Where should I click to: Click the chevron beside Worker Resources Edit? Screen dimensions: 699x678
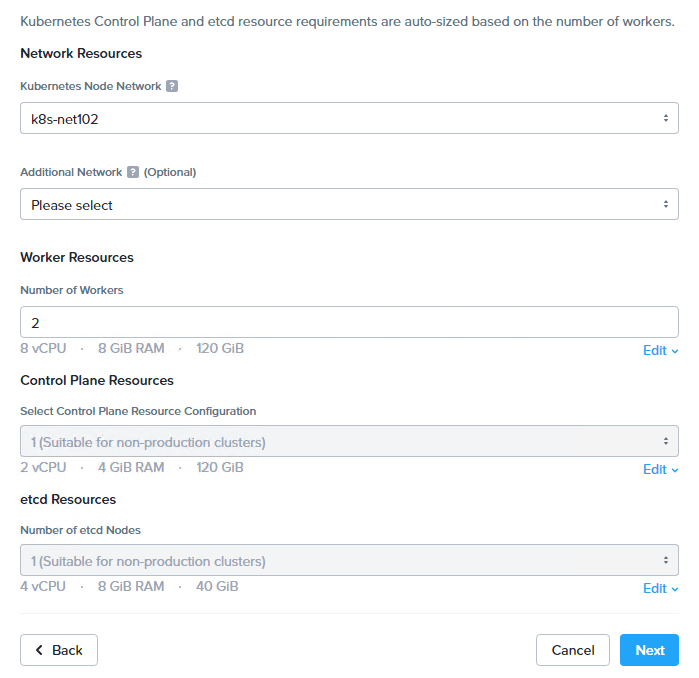675,351
